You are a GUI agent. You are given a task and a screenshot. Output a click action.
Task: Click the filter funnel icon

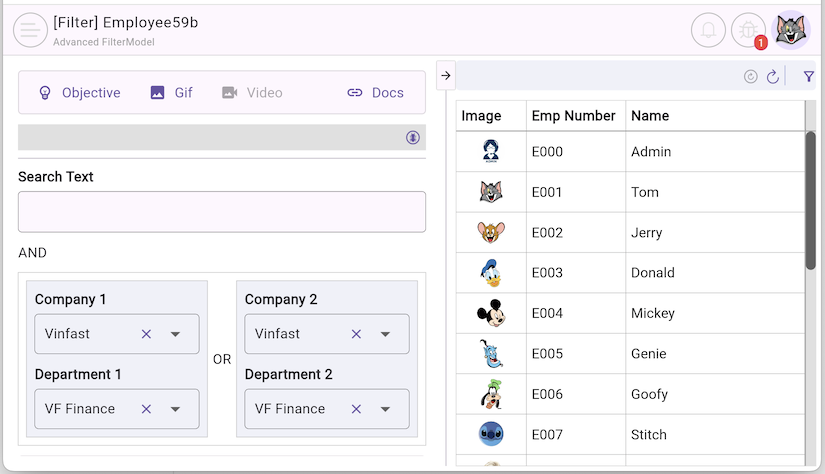pyautogui.click(x=808, y=77)
